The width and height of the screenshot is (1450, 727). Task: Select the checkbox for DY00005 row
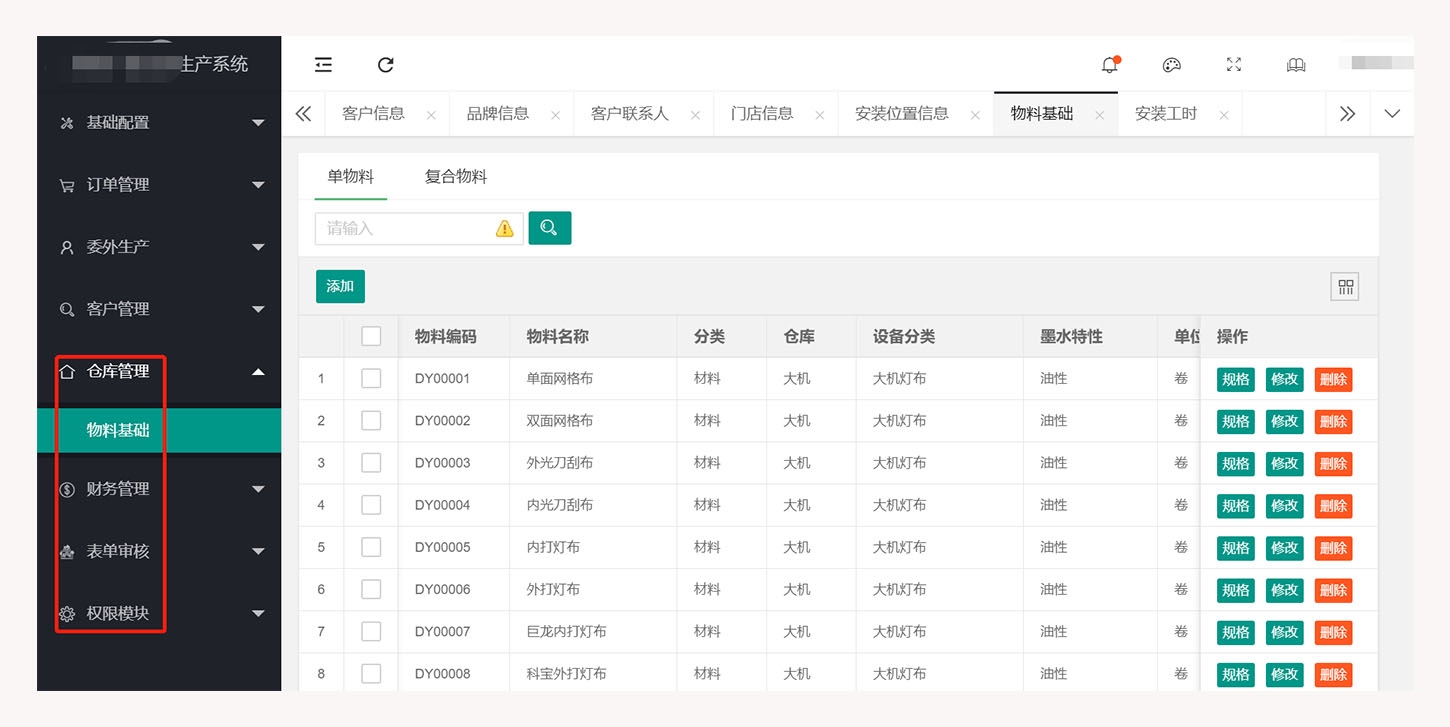click(371, 547)
